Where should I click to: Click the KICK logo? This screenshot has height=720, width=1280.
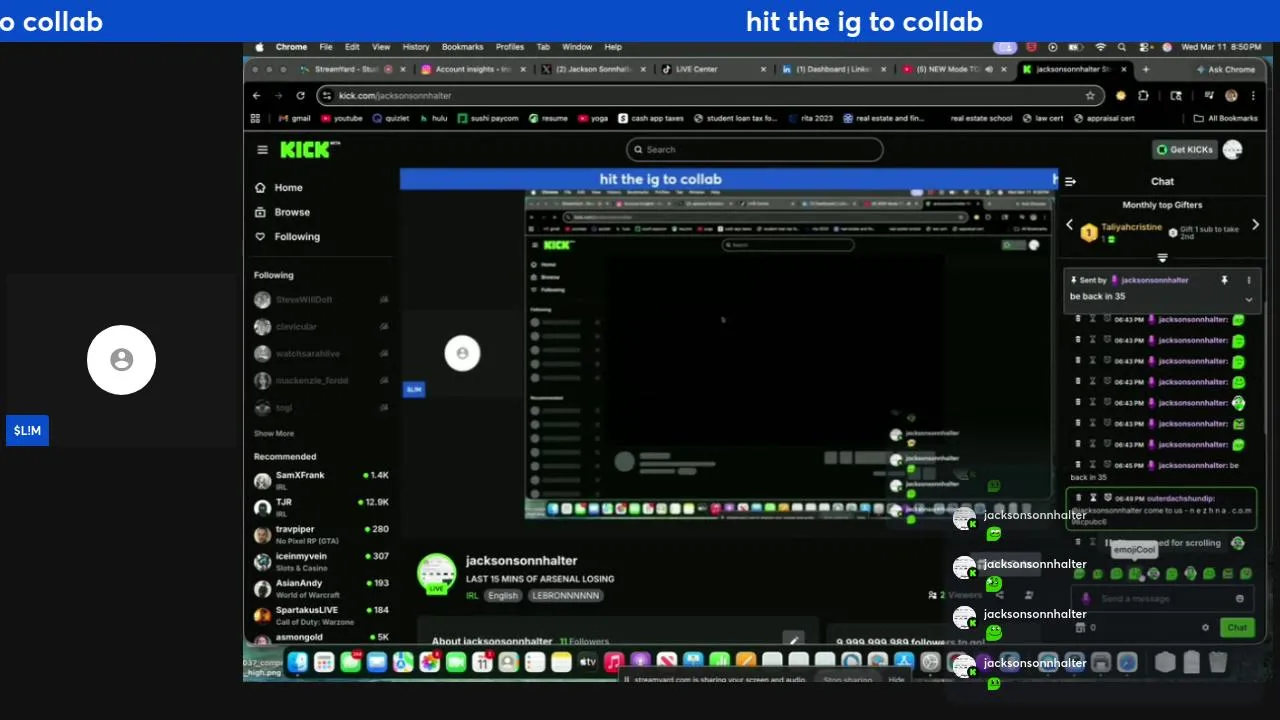coord(310,150)
